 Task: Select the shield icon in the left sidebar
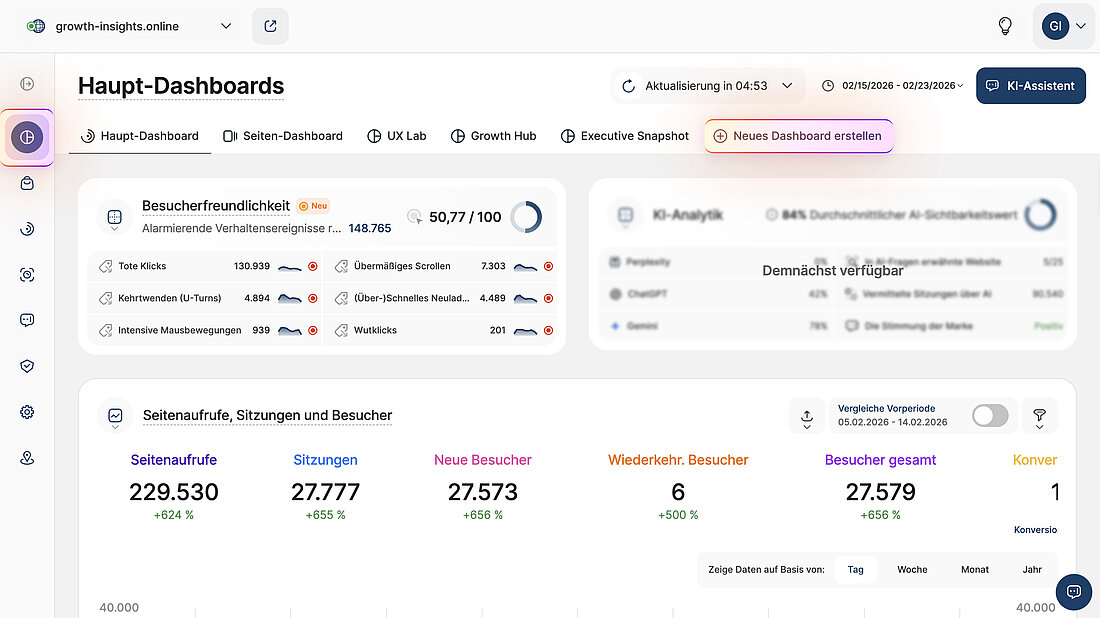(x=27, y=365)
